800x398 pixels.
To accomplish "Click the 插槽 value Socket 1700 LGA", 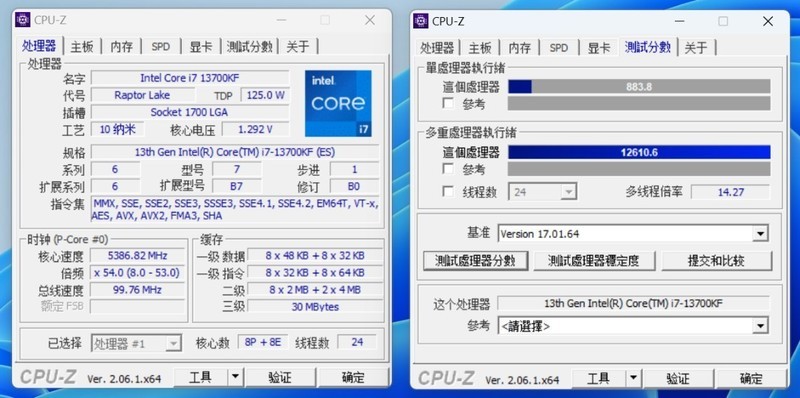I will [x=190, y=112].
